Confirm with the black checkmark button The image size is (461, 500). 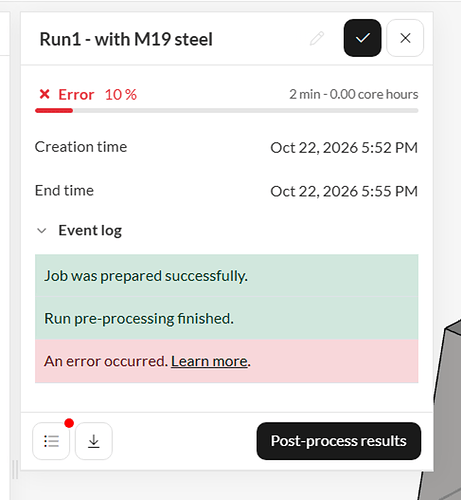click(362, 38)
